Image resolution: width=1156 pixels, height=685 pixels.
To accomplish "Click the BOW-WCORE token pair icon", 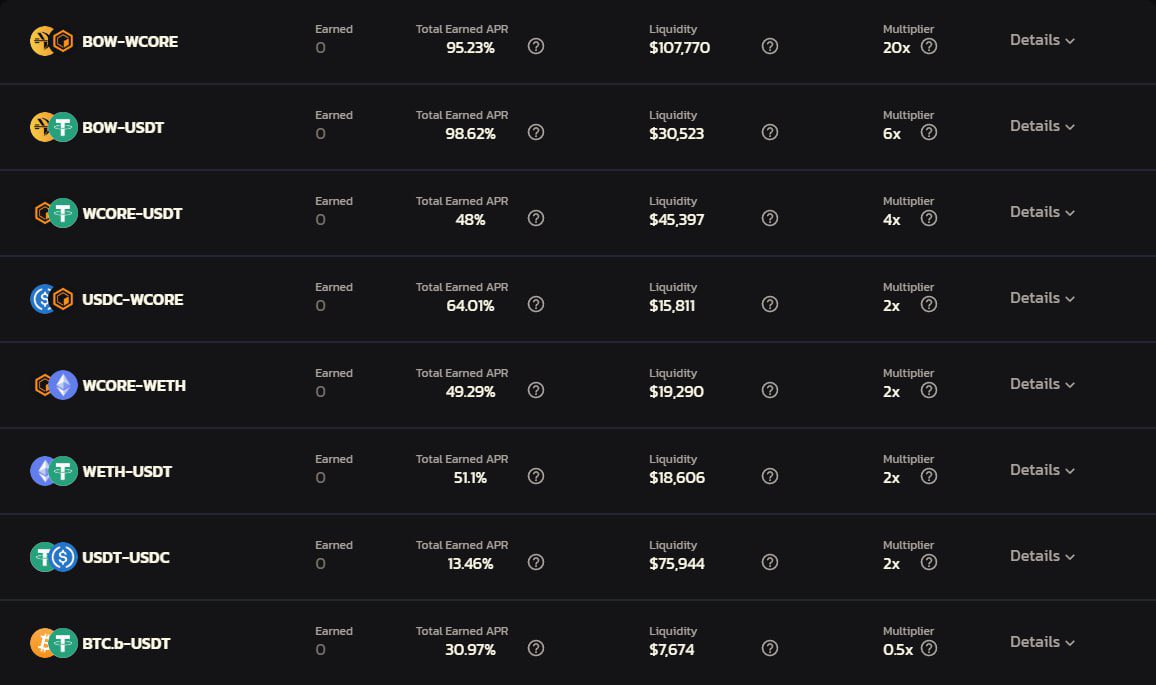I will tap(53, 41).
